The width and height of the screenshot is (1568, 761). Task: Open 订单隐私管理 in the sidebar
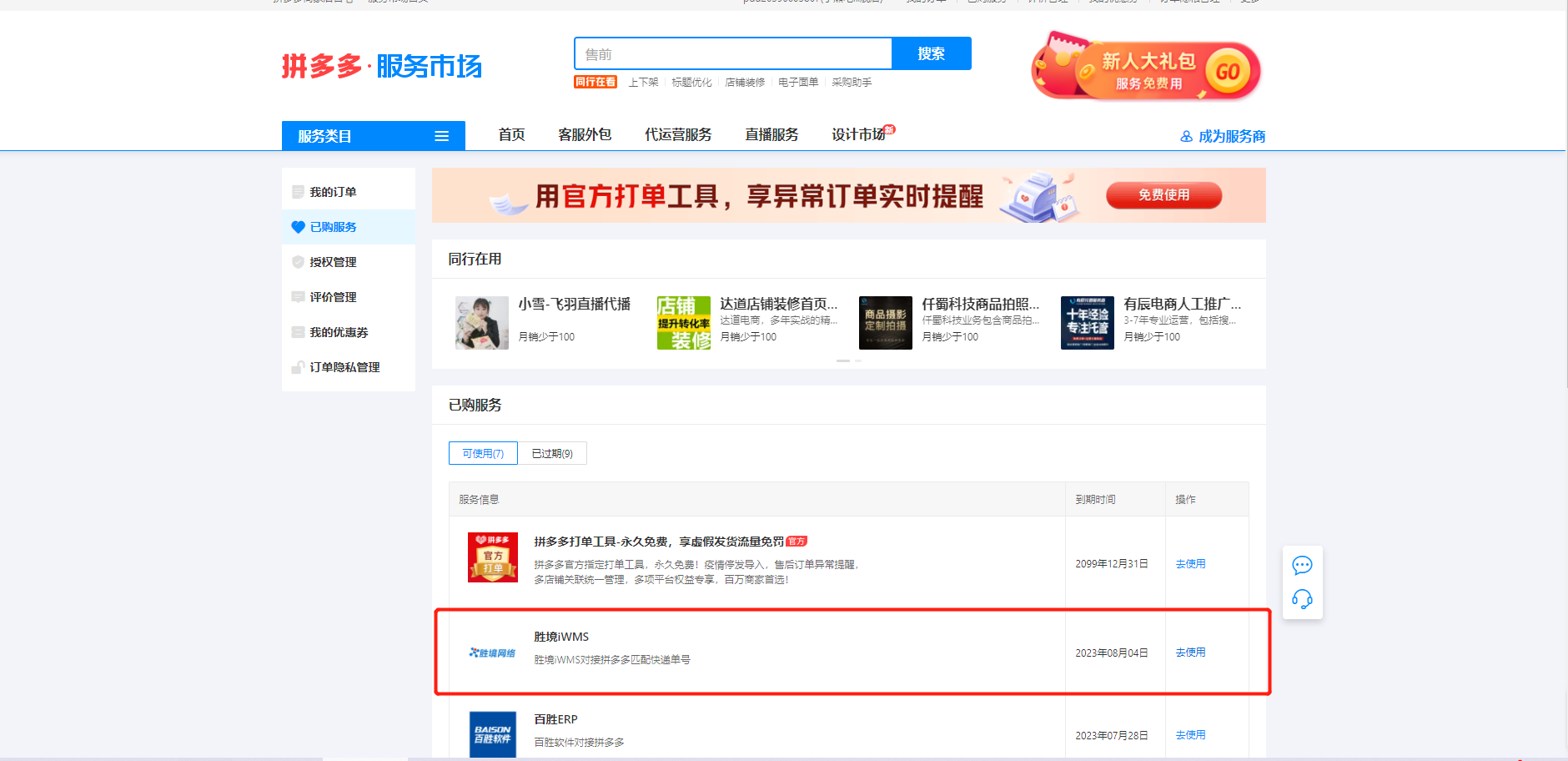point(349,367)
